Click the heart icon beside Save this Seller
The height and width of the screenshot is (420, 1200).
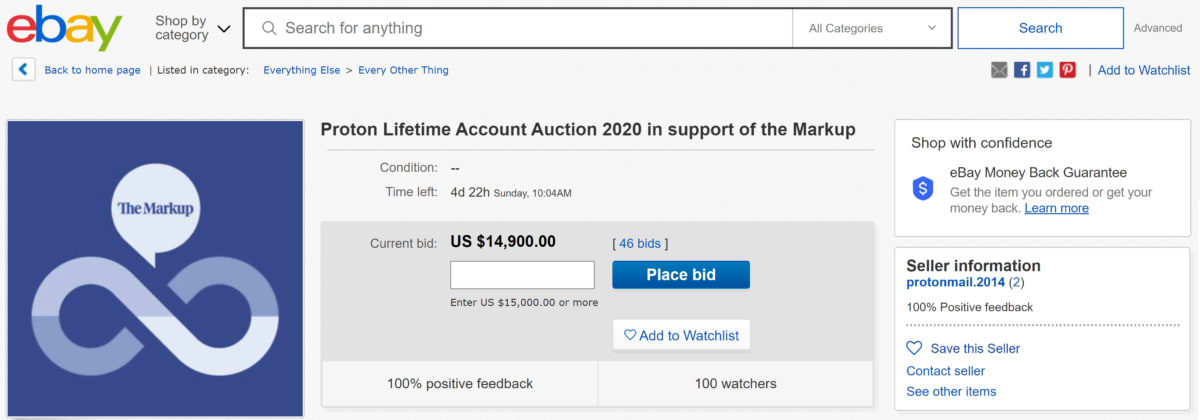coord(914,348)
